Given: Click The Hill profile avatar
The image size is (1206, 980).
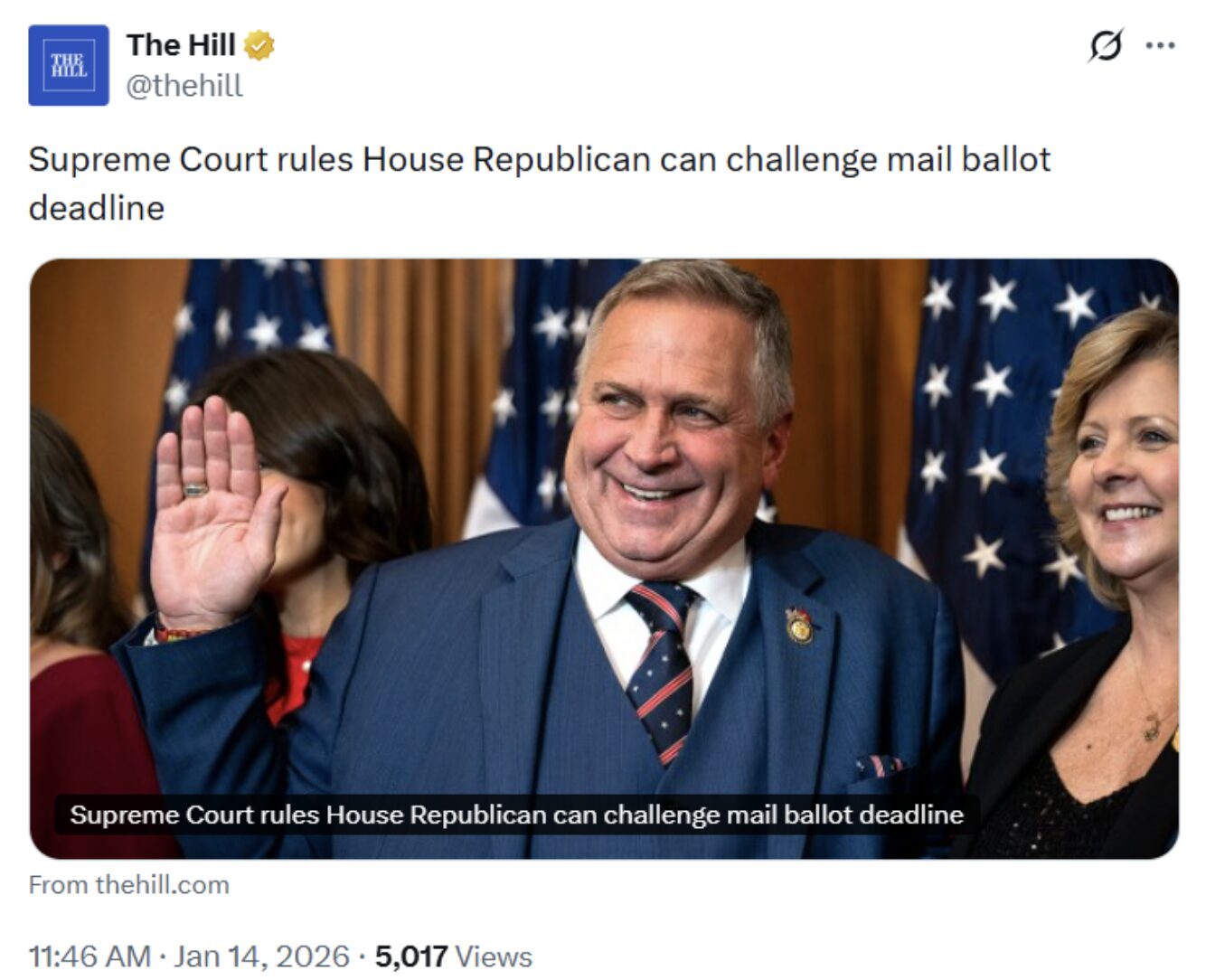Looking at the screenshot, I should tap(69, 65).
